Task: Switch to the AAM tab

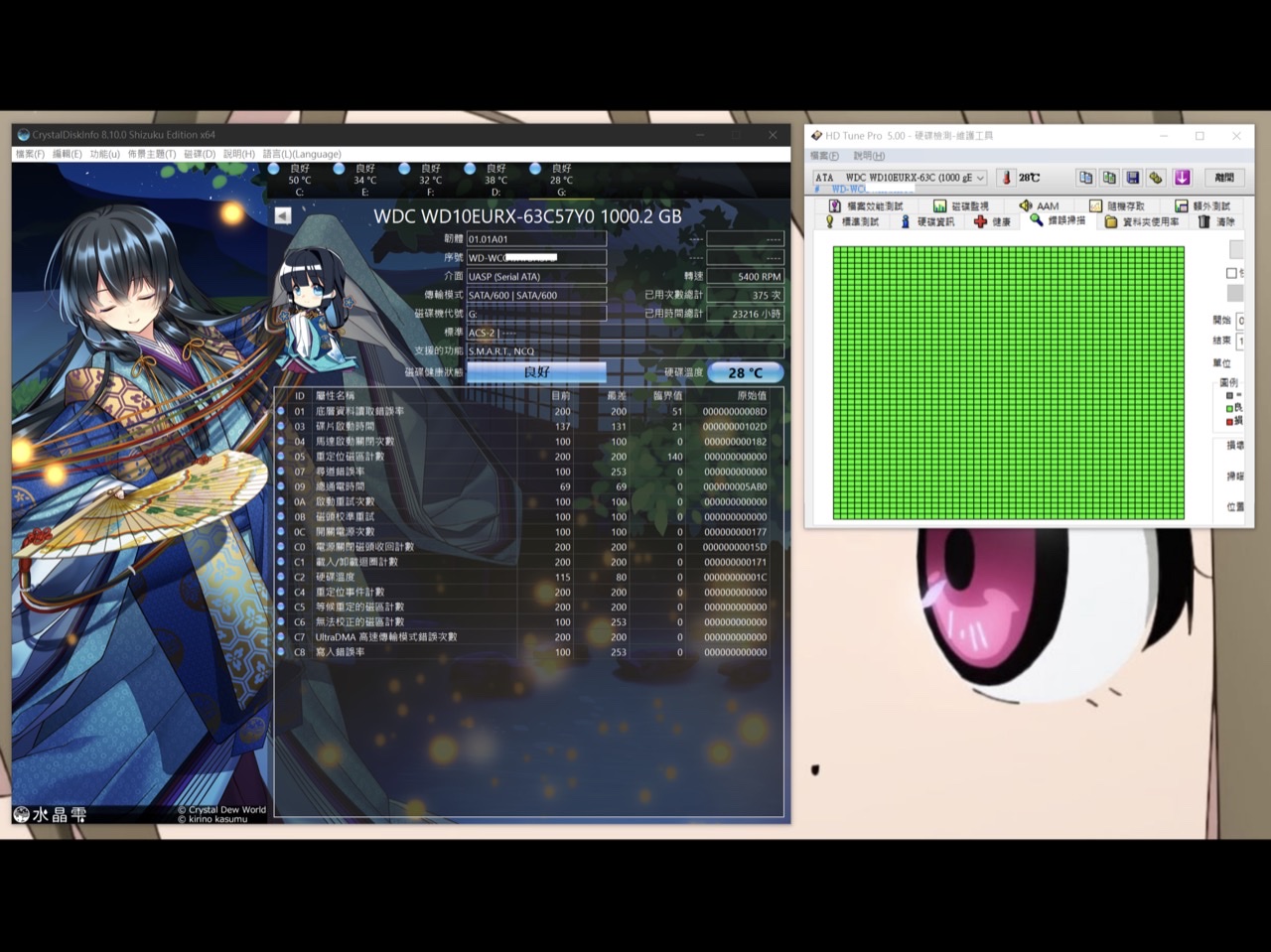Action: (1039, 205)
